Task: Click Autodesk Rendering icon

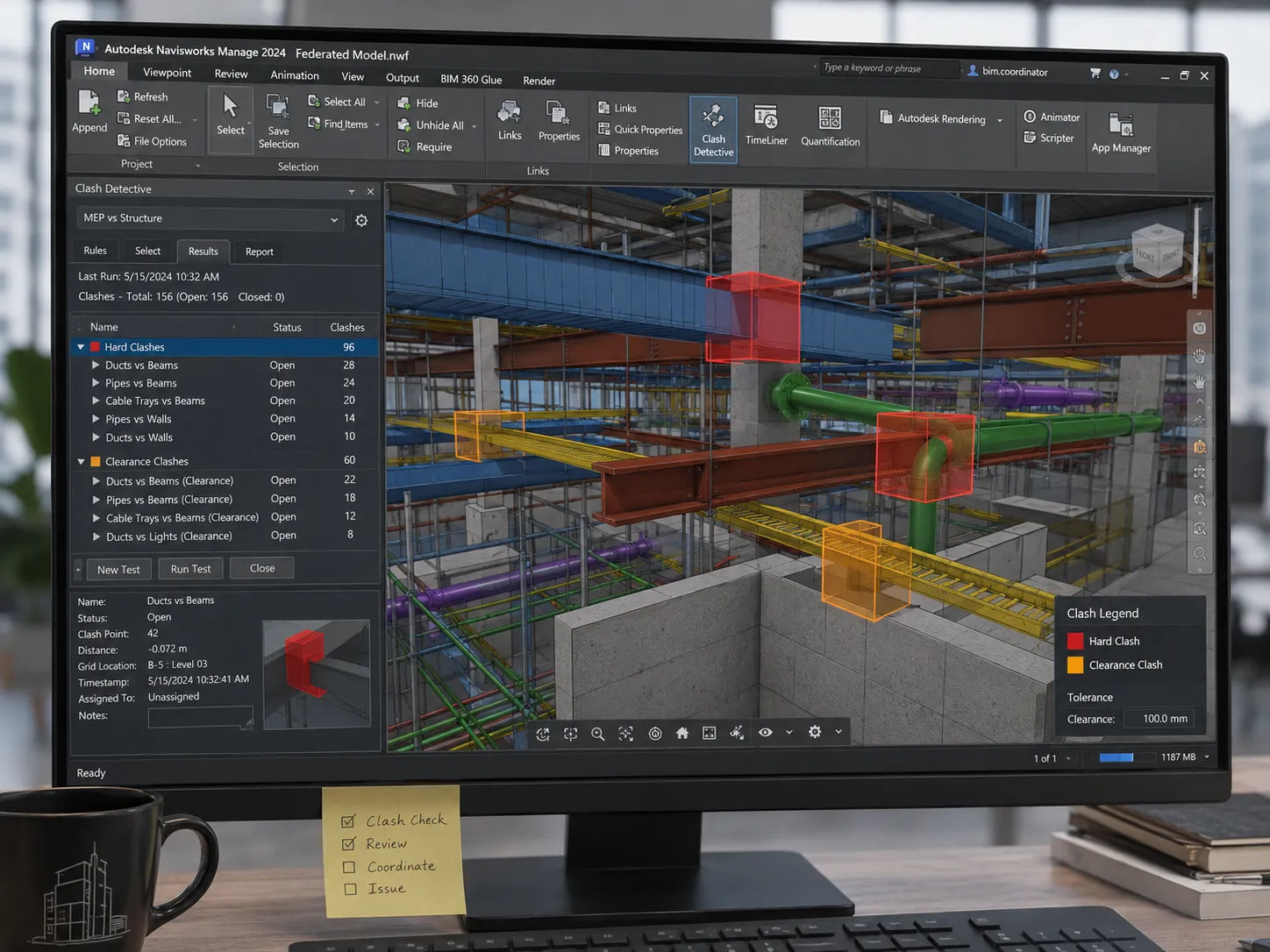Action: [x=886, y=117]
